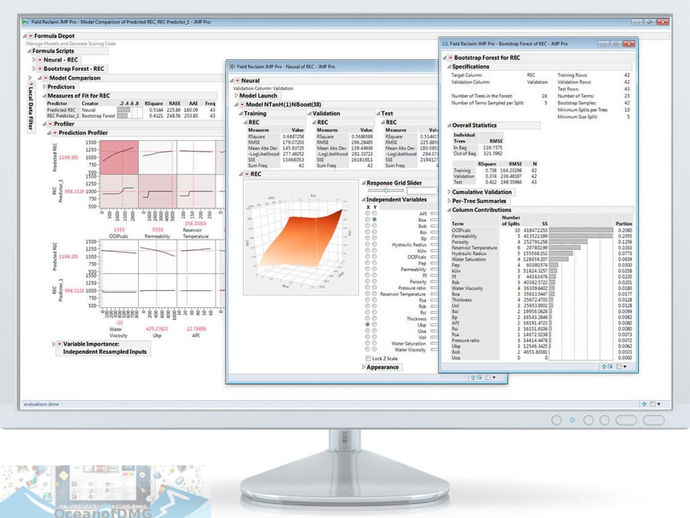Click JMP icon in Bootstrap Forest window title
The width and height of the screenshot is (690, 518).
click(x=445, y=44)
